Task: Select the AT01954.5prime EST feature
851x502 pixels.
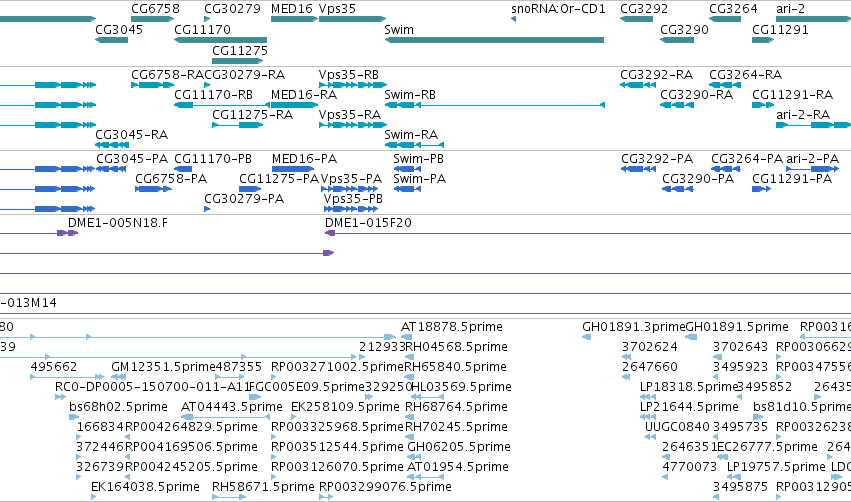Action: (426, 477)
